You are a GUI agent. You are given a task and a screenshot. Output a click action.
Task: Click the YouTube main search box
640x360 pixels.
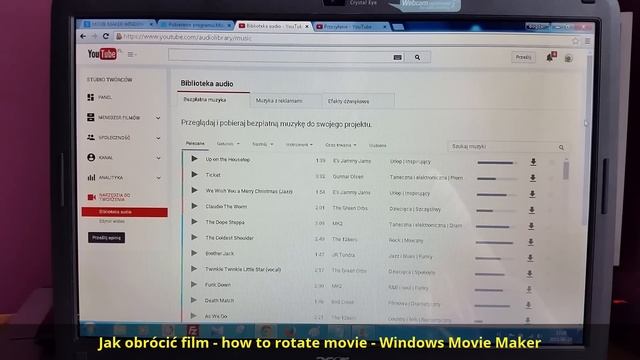pyautogui.click(x=280, y=56)
